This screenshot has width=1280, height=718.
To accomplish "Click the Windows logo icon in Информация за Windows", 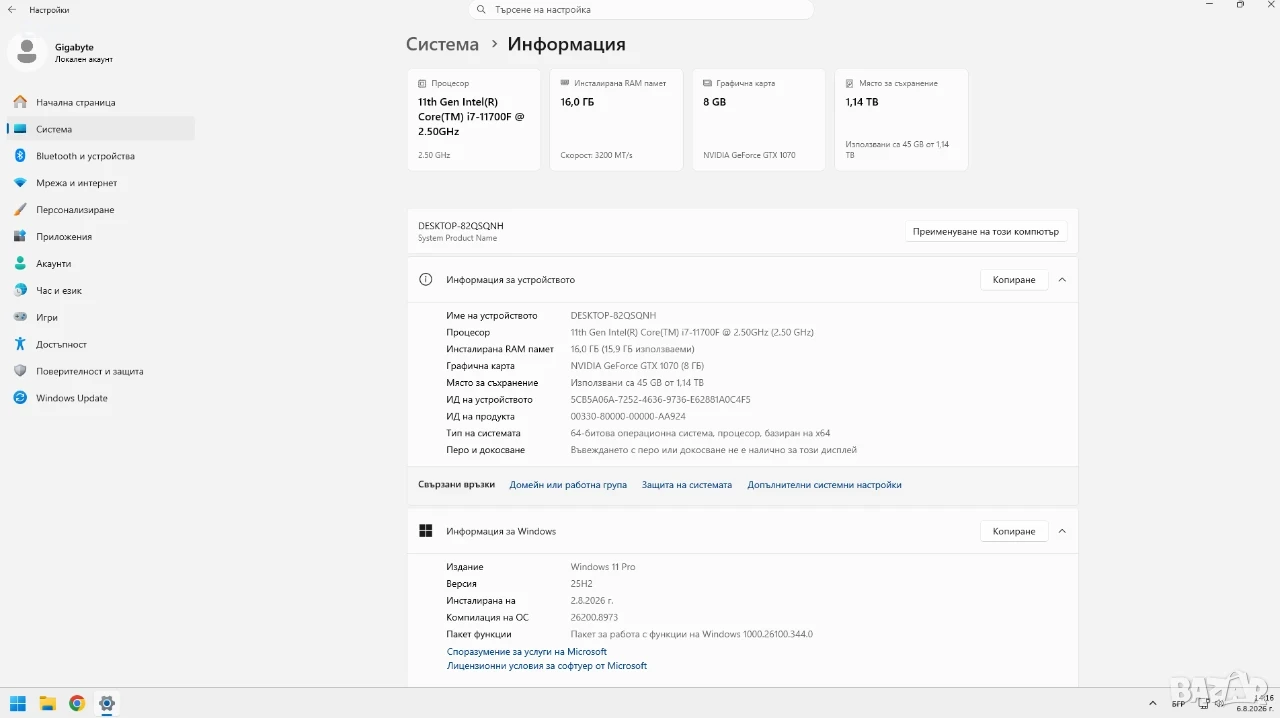I will coord(426,531).
